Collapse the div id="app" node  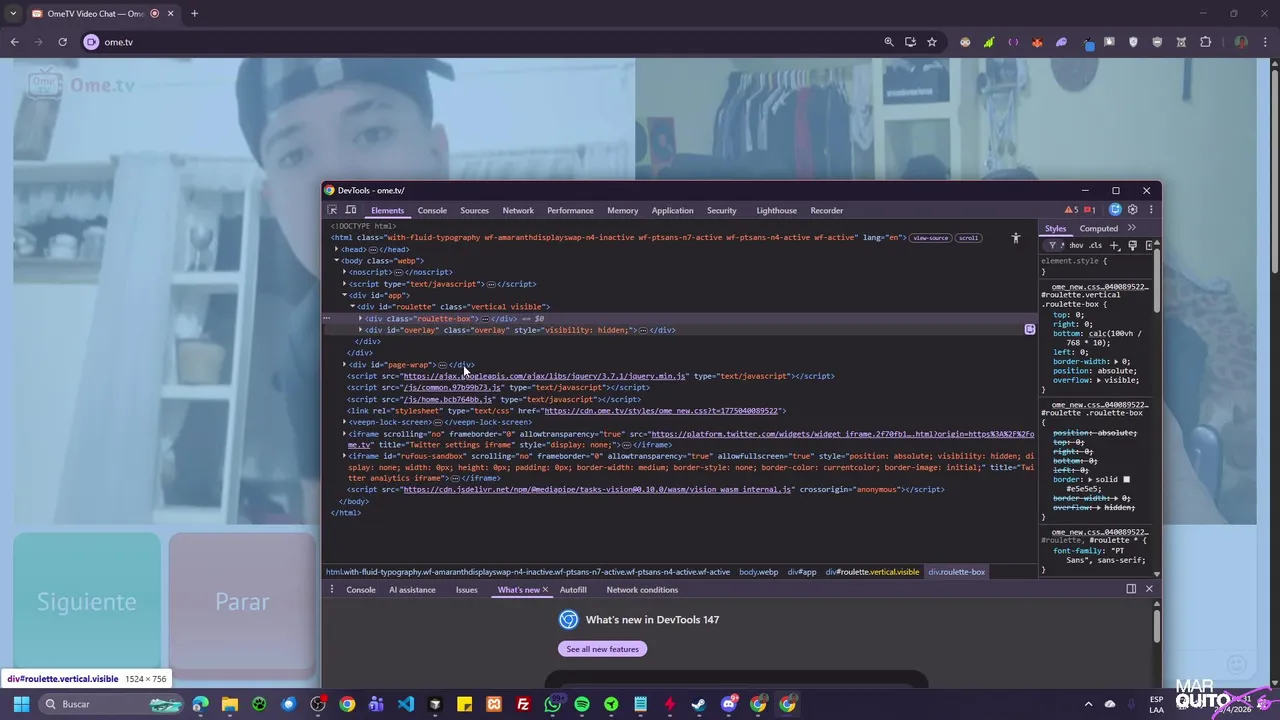point(345,295)
